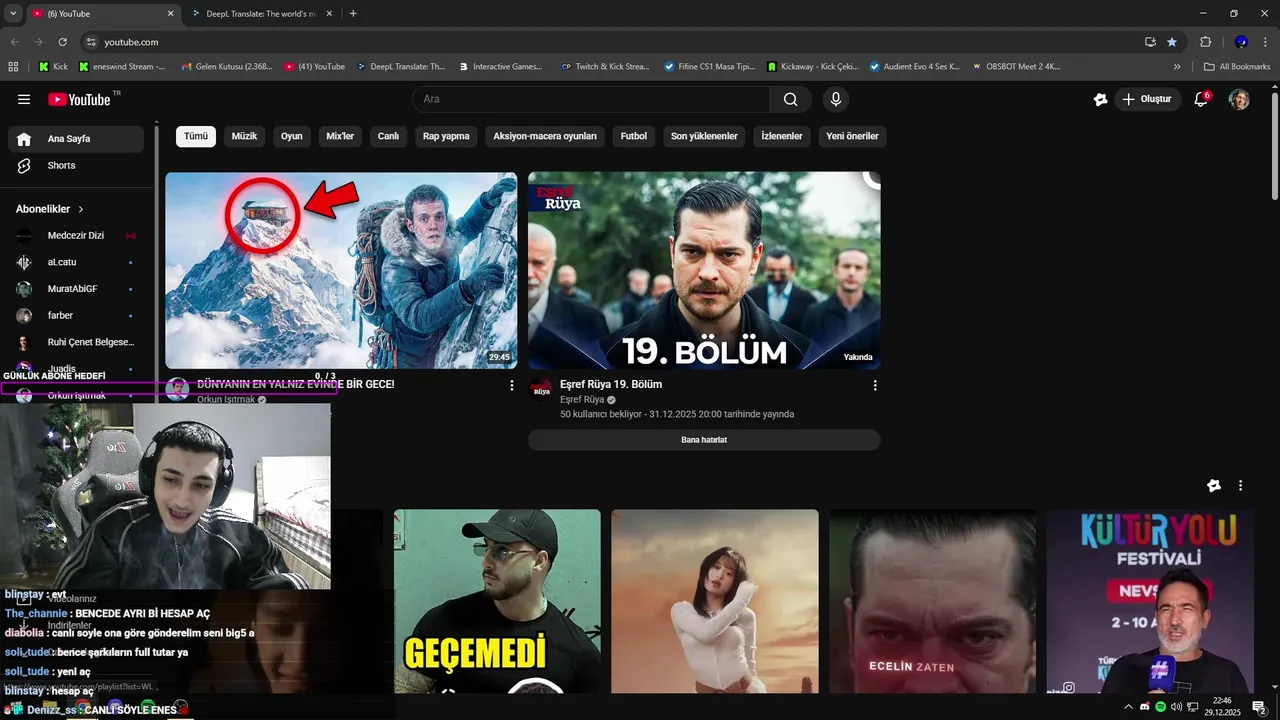Screen dimensions: 1280x720
Task: Open aLcatu subscription channel
Action: 76,262
